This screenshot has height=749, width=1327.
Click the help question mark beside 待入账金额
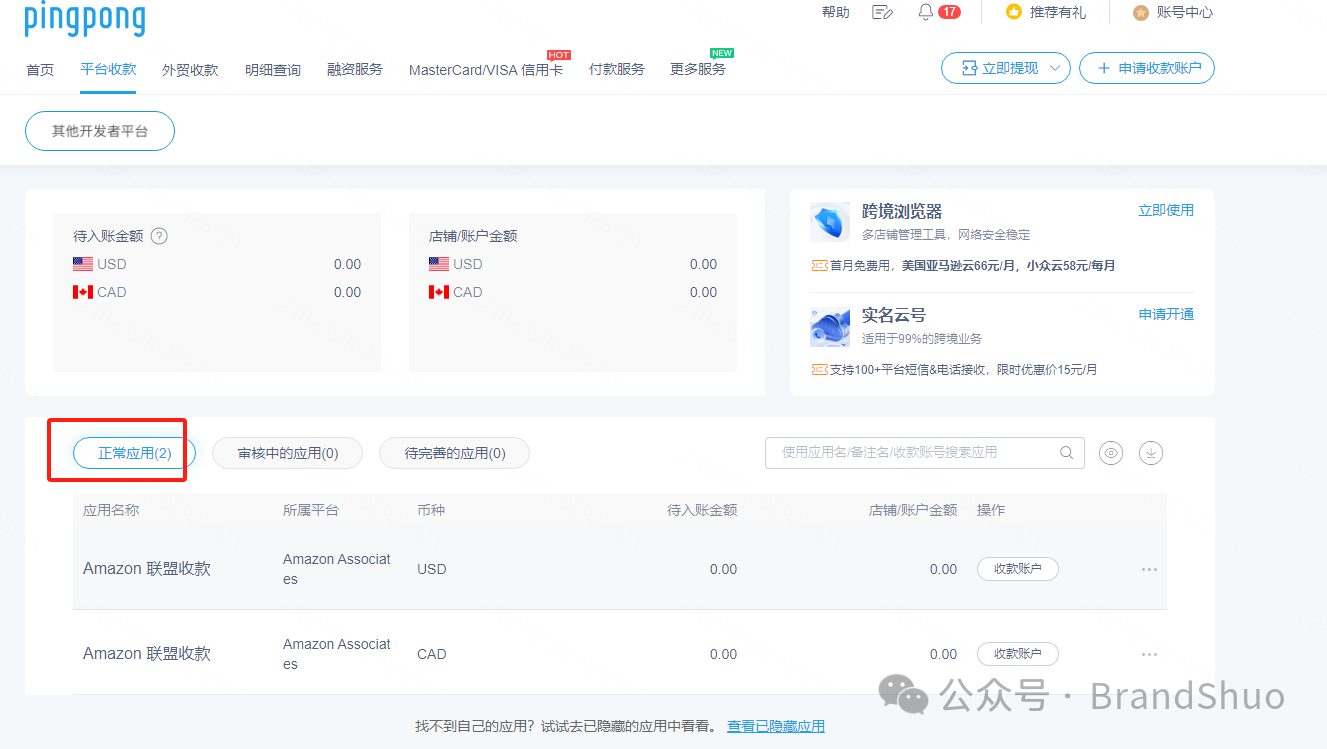[x=159, y=236]
